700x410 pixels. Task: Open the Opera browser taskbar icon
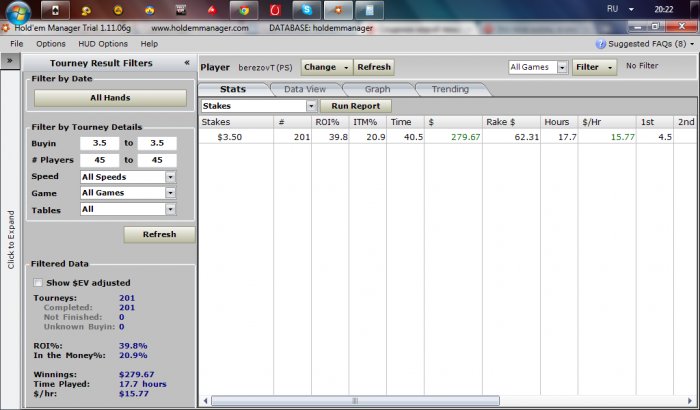point(276,11)
